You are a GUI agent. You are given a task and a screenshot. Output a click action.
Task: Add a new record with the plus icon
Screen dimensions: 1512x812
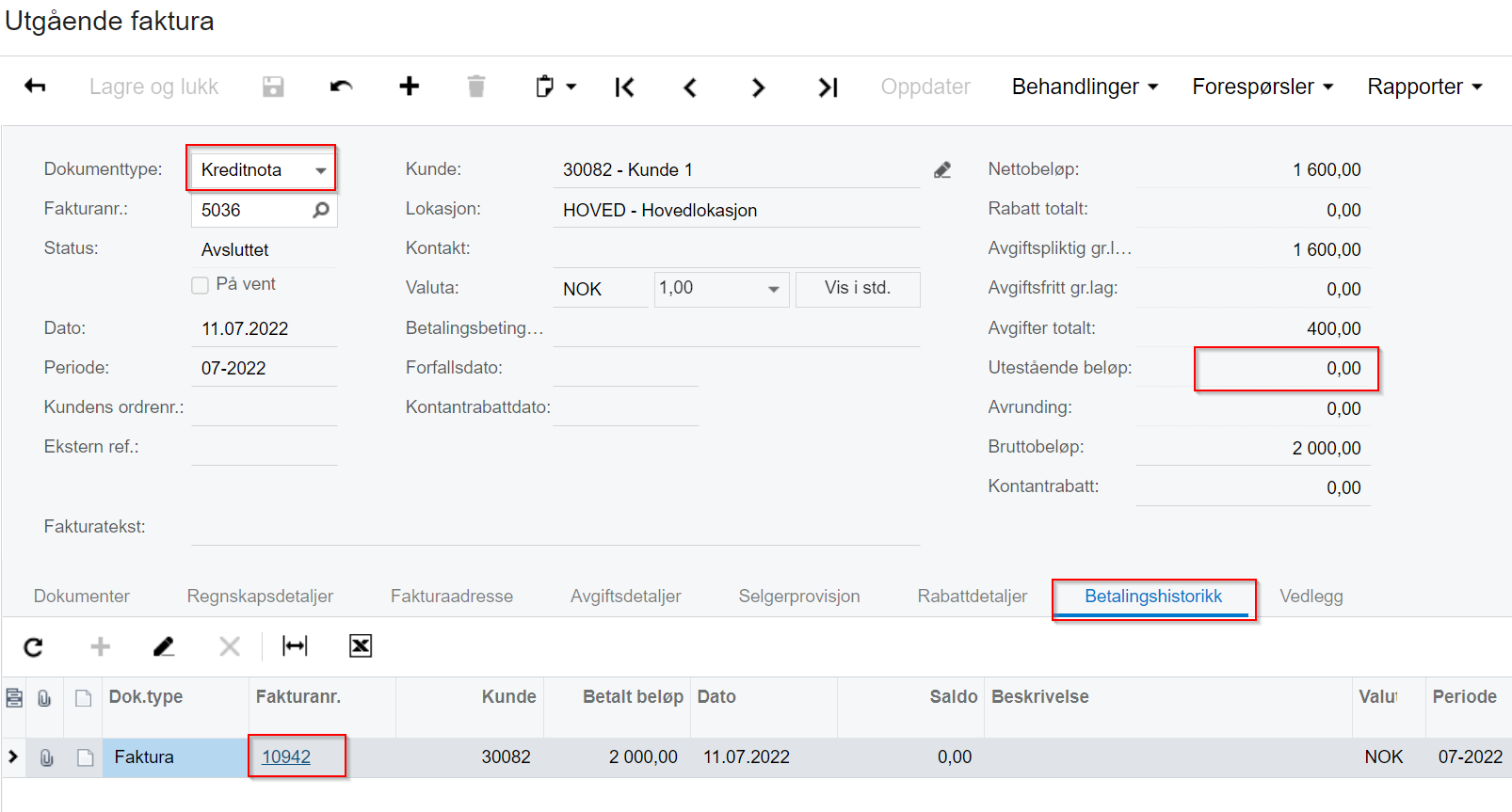409,87
